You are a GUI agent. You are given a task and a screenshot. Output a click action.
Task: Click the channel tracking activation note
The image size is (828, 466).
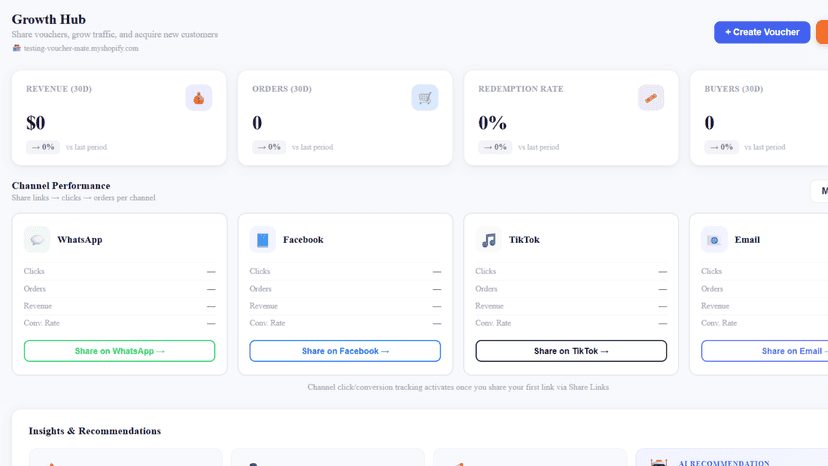(x=458, y=387)
